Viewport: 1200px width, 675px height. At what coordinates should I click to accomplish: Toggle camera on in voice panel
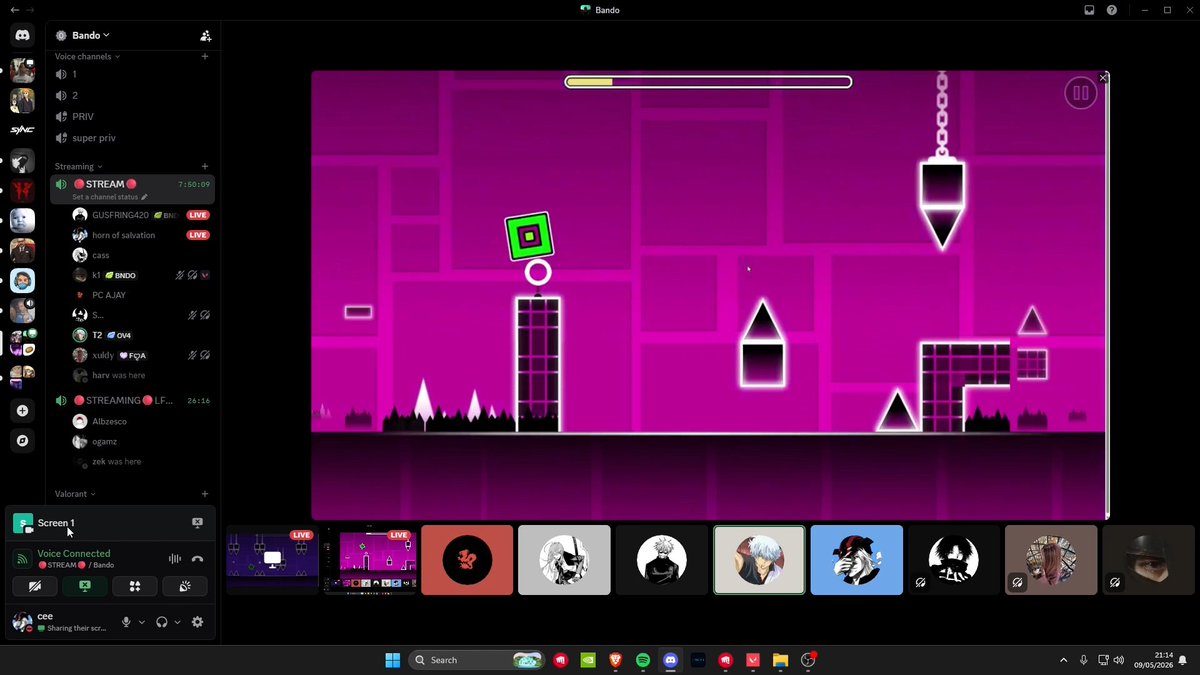(36, 586)
